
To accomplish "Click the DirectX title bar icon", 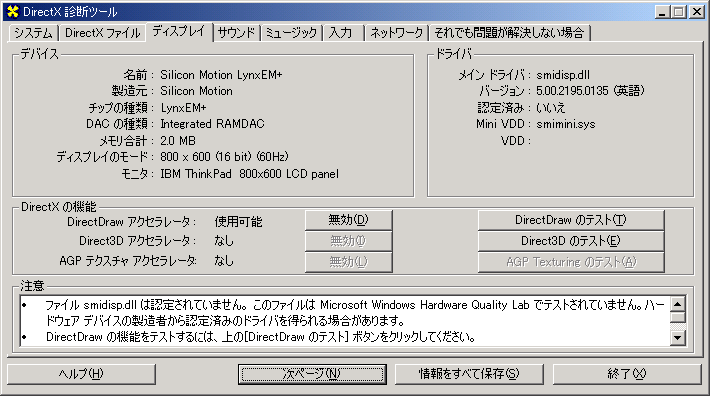I will [x=13, y=11].
